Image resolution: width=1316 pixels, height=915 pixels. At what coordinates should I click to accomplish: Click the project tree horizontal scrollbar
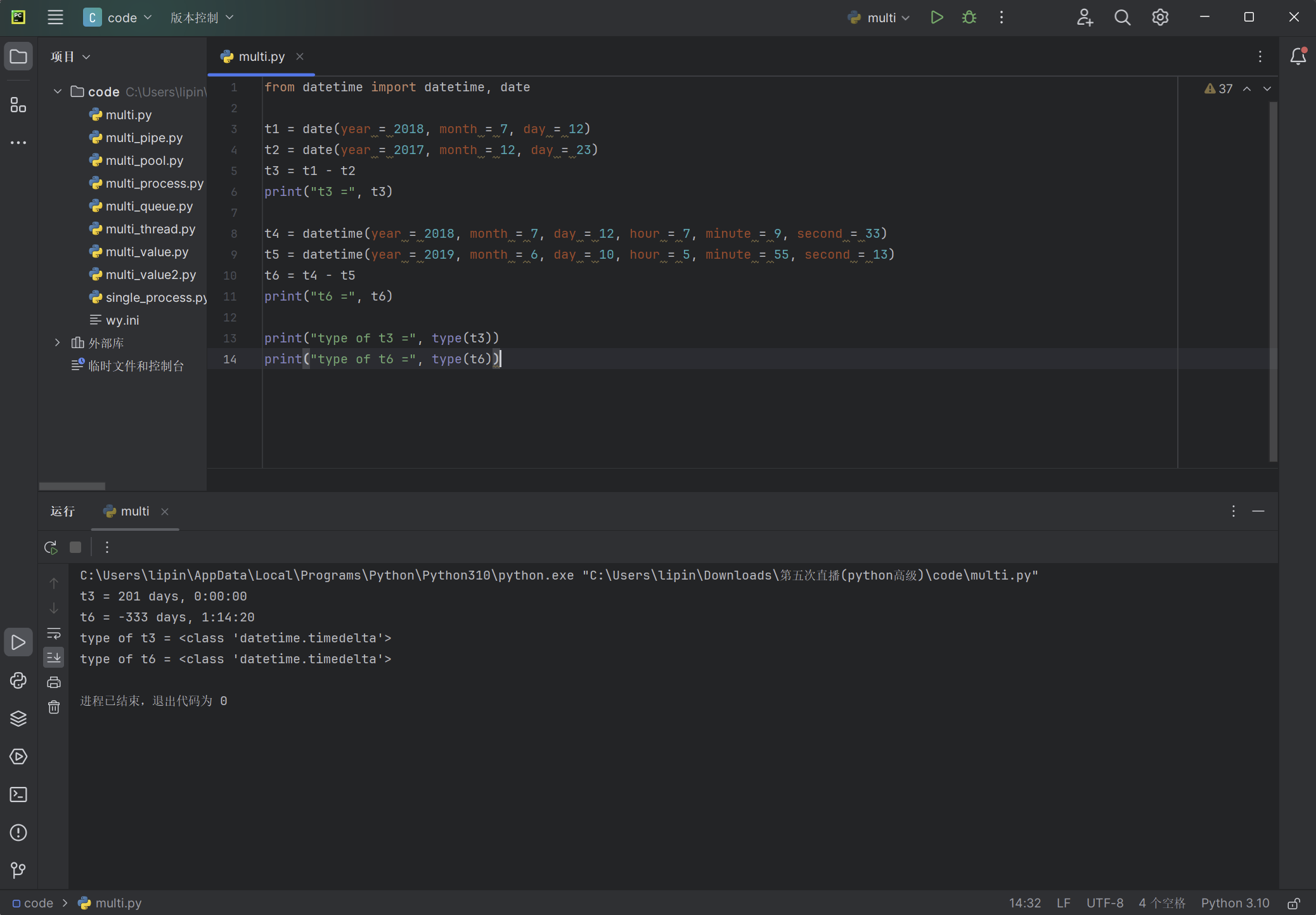[x=72, y=486]
